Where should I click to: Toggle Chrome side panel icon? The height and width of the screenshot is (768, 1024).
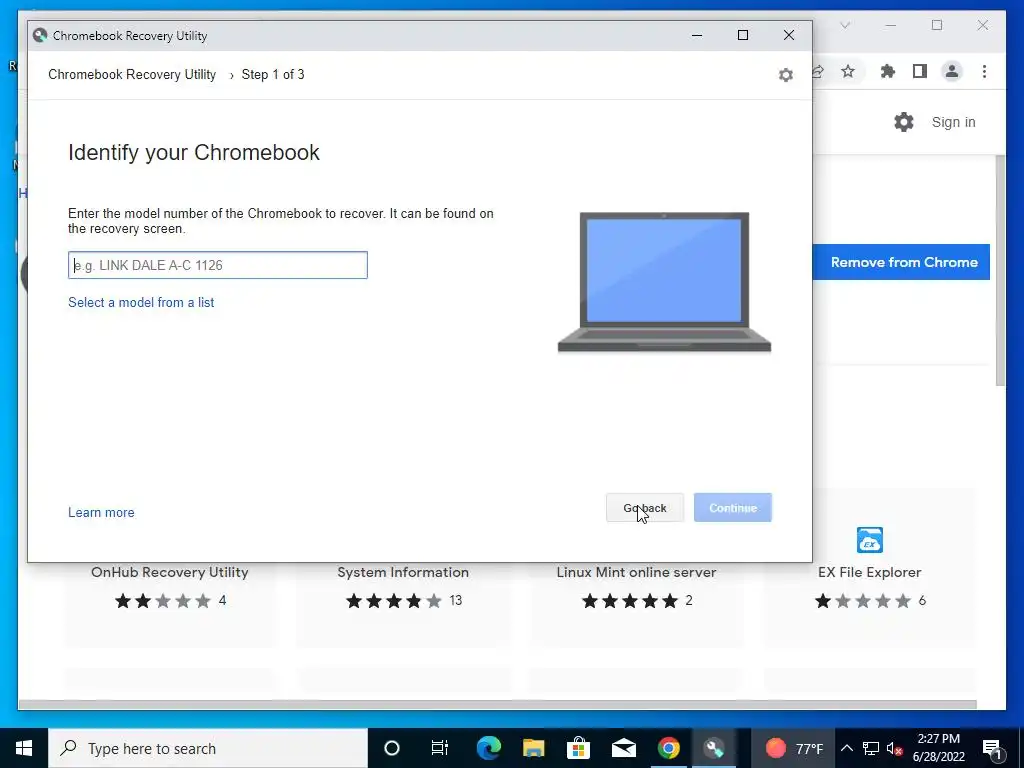[920, 71]
